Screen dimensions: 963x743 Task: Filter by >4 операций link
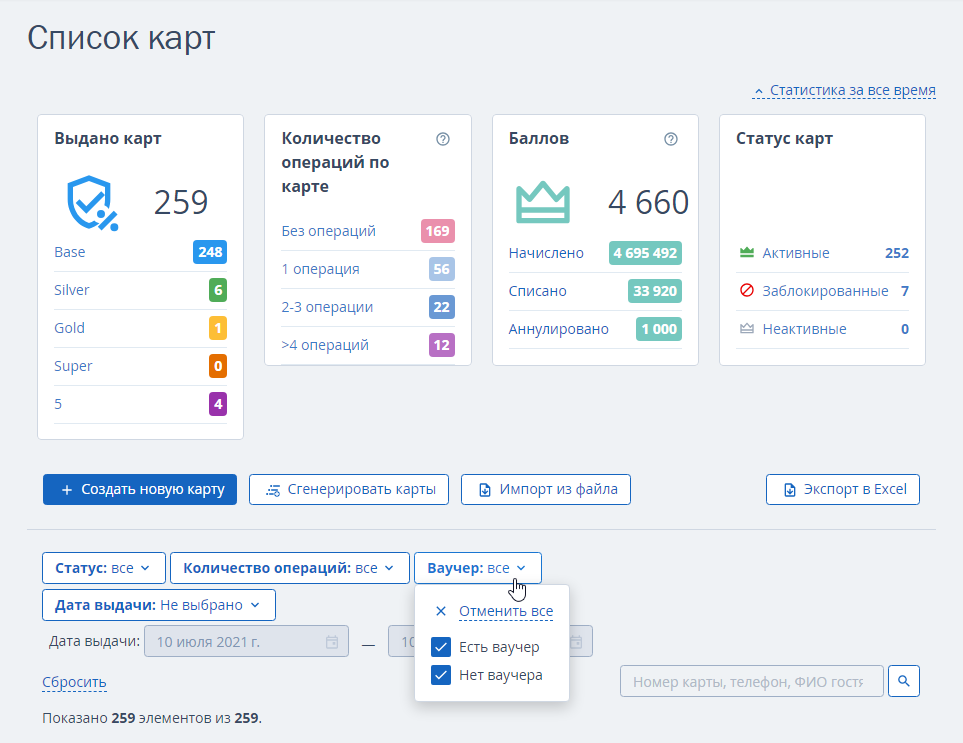click(325, 345)
